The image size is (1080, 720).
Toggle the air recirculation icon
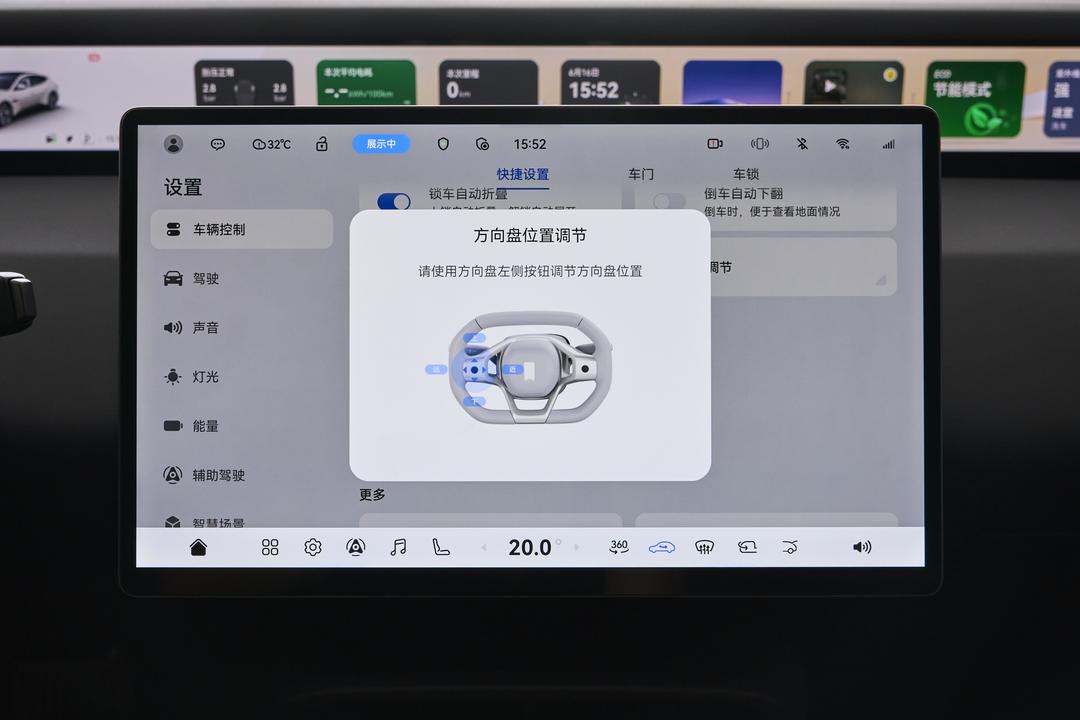pos(747,547)
